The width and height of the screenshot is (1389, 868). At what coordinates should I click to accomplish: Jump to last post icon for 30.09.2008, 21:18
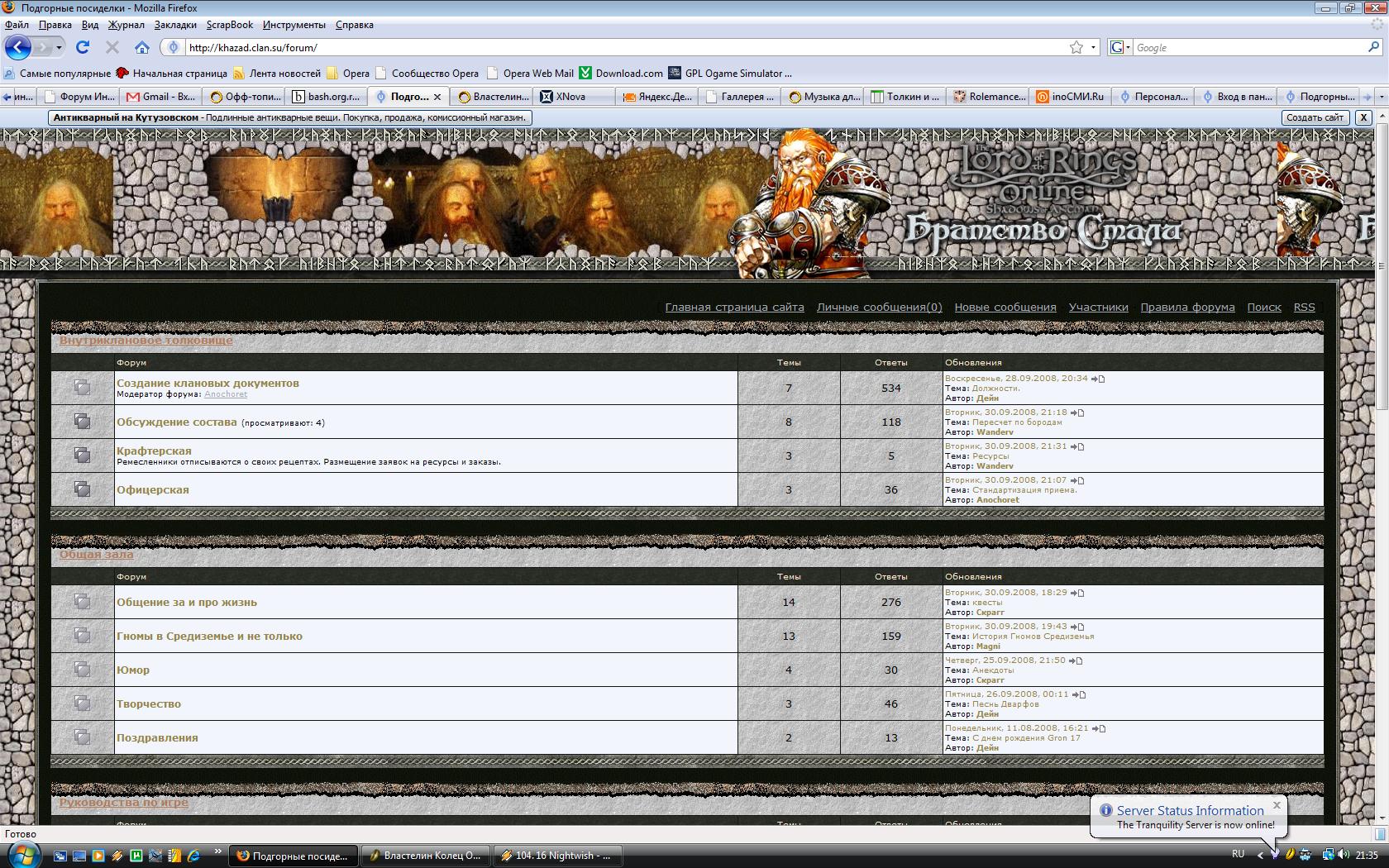pos(1077,413)
